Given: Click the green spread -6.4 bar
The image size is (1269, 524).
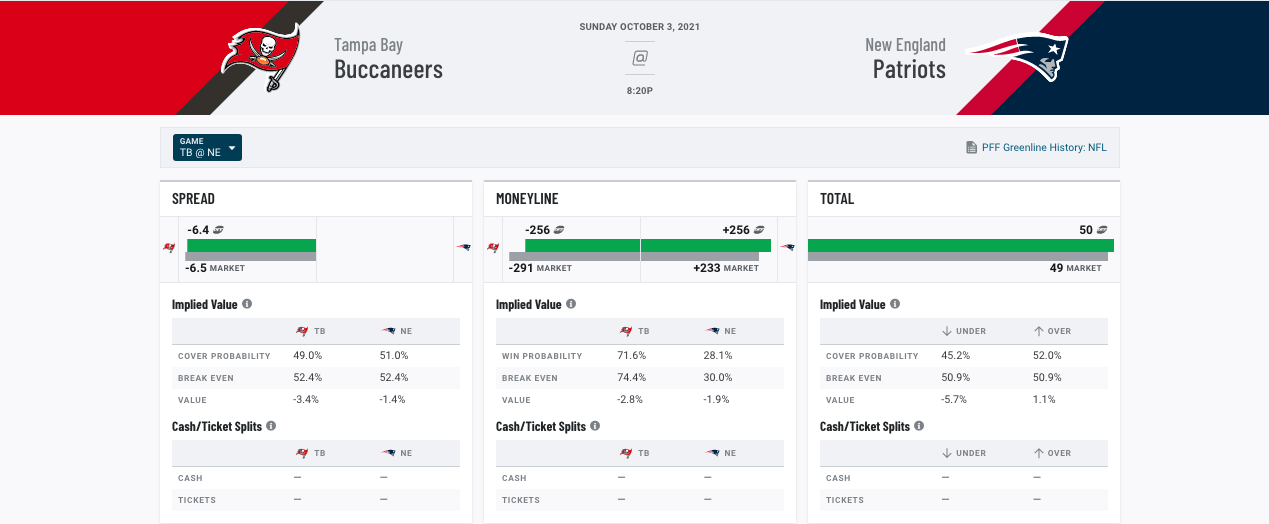Looking at the screenshot, I should [251, 245].
